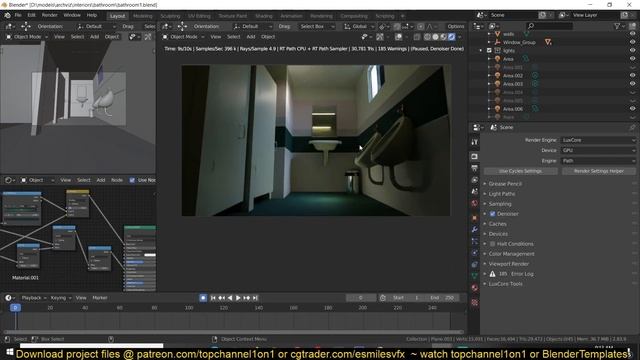The height and width of the screenshot is (360, 640).
Task: Select the Area.002 light in outliner
Action: (513, 76)
